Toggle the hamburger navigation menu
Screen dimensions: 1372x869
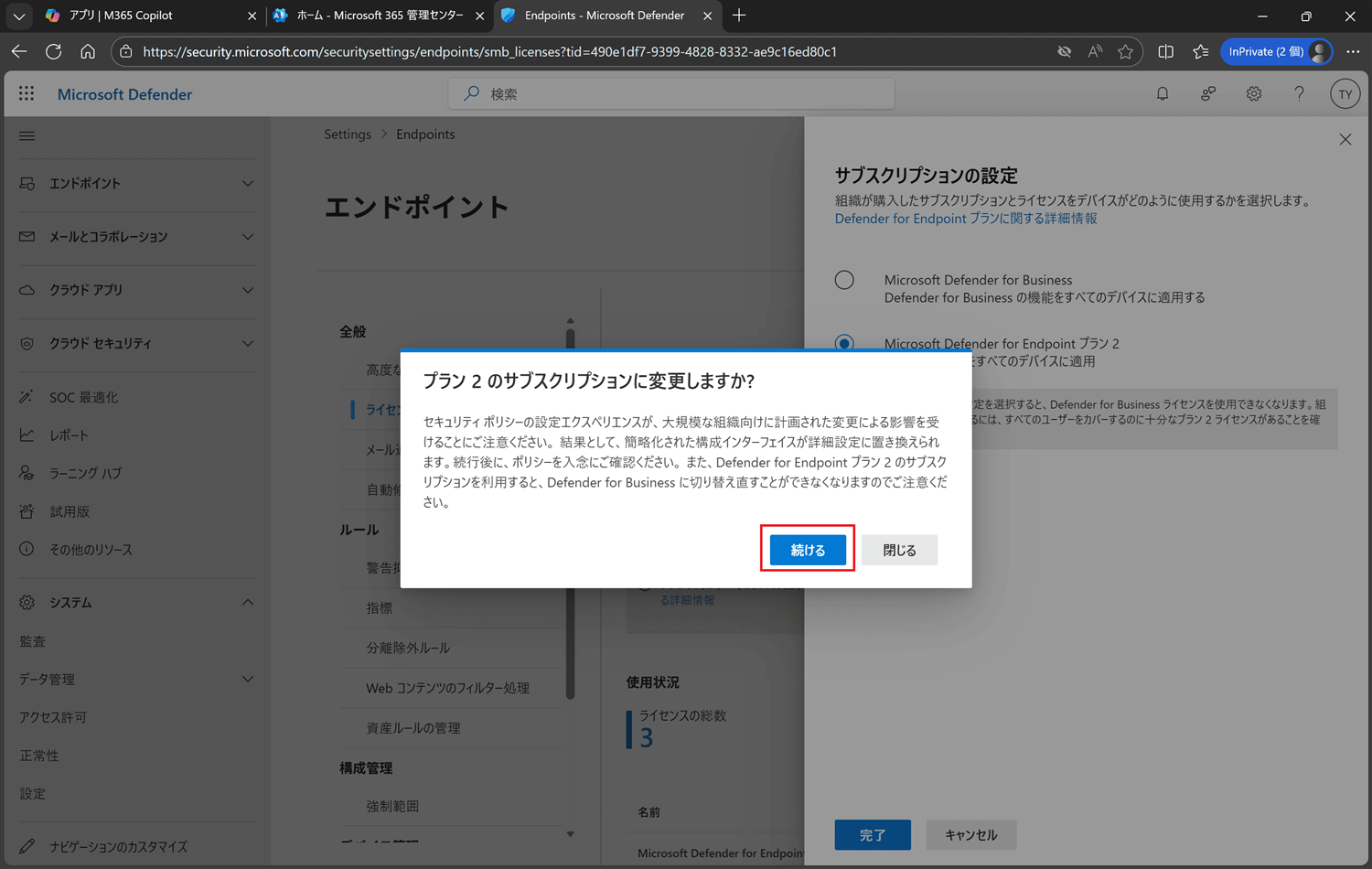[x=27, y=135]
